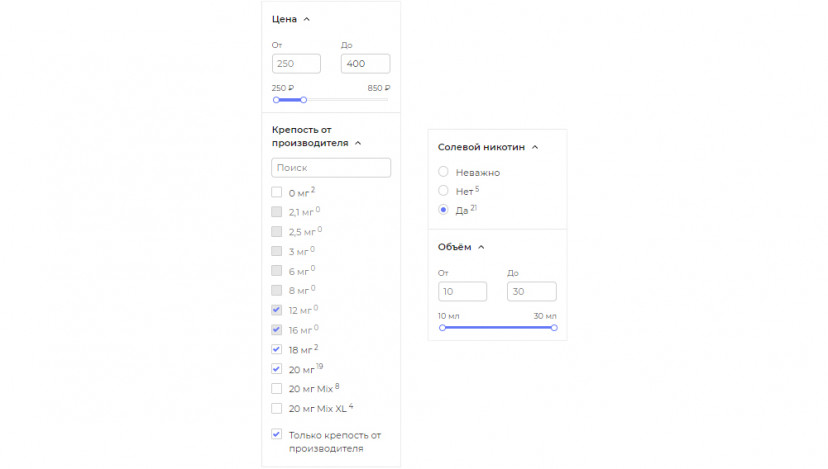Select the Неважно radio button

pyautogui.click(x=443, y=172)
